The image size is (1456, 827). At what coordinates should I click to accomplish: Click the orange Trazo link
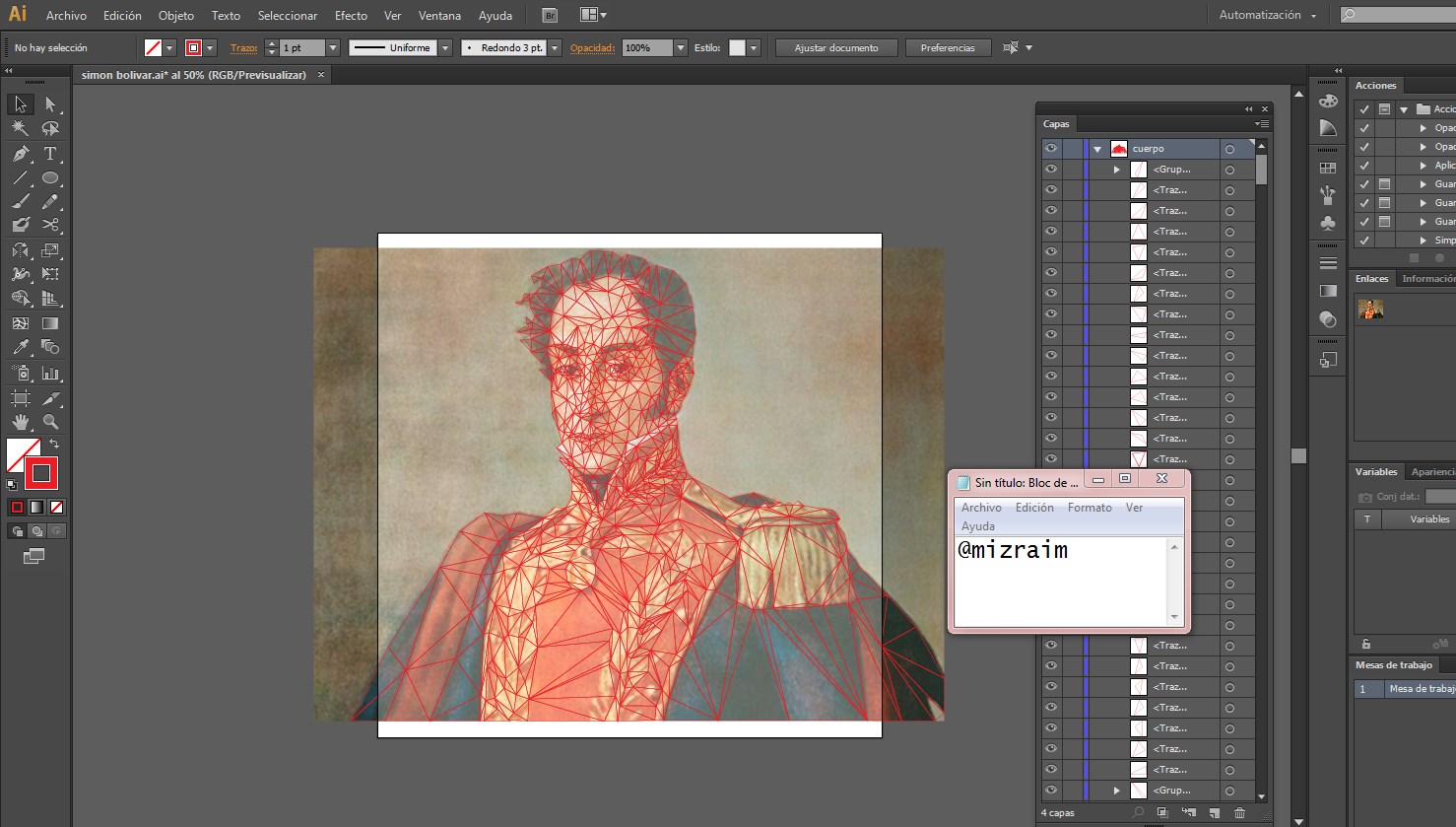click(244, 47)
